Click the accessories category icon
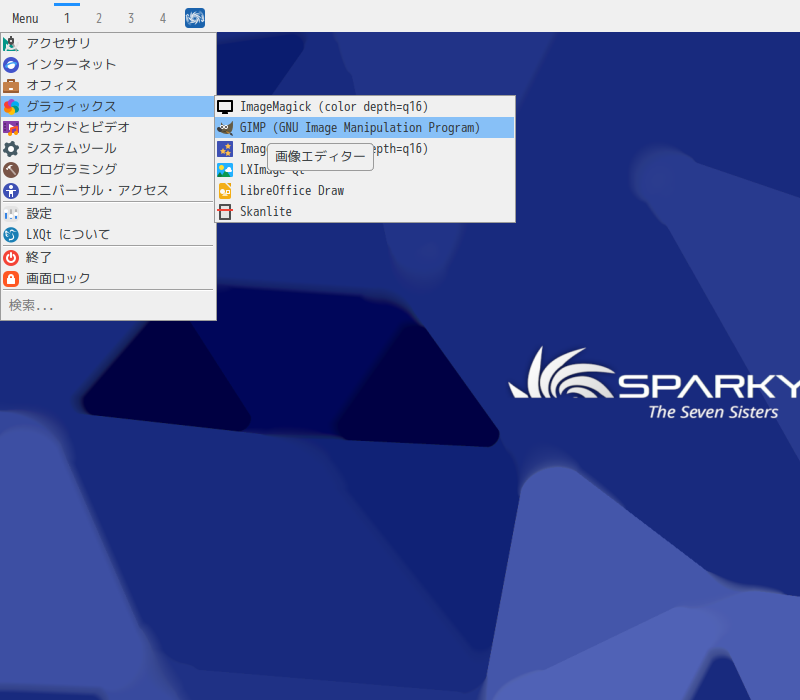Image resolution: width=800 pixels, height=700 pixels. tap(11, 43)
